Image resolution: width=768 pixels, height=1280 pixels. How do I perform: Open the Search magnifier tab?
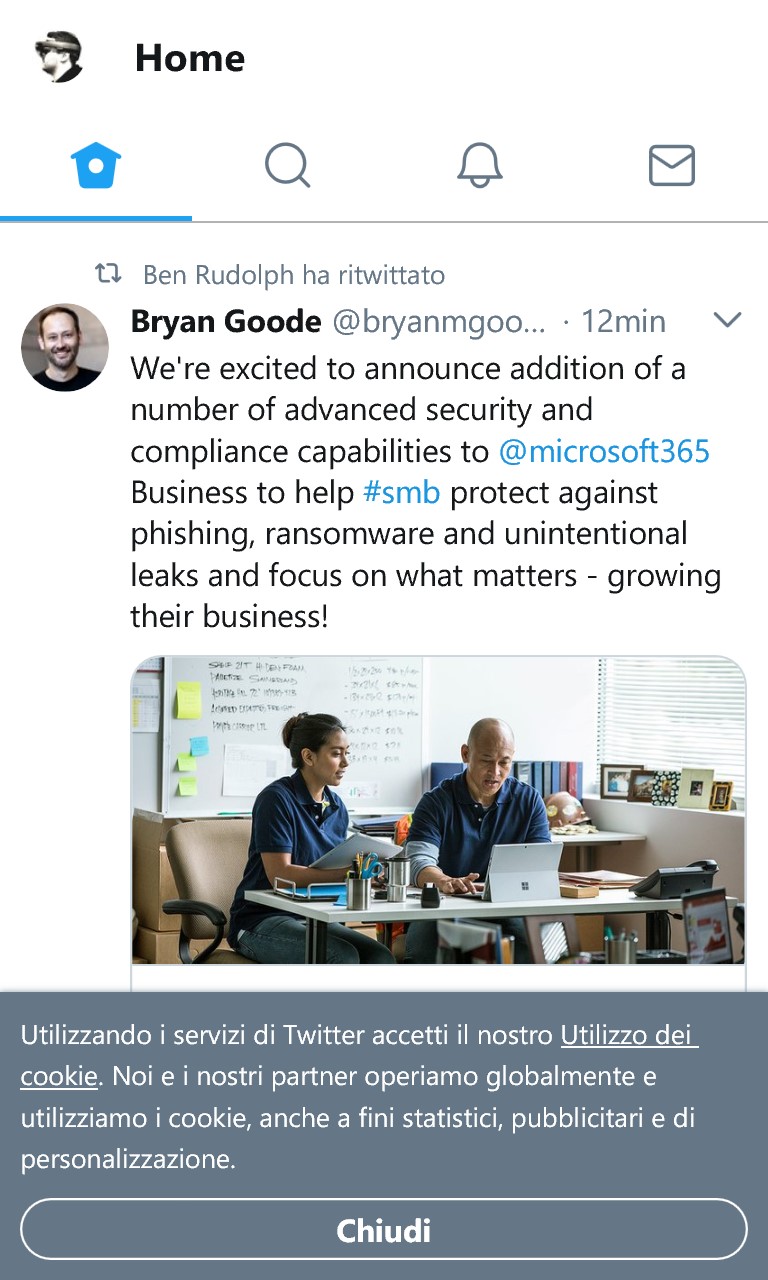click(x=288, y=165)
